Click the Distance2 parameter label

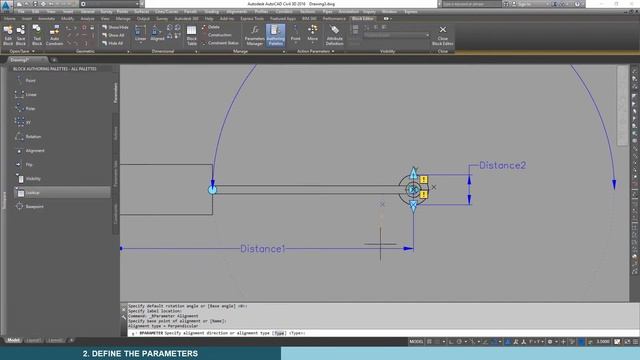pos(502,165)
